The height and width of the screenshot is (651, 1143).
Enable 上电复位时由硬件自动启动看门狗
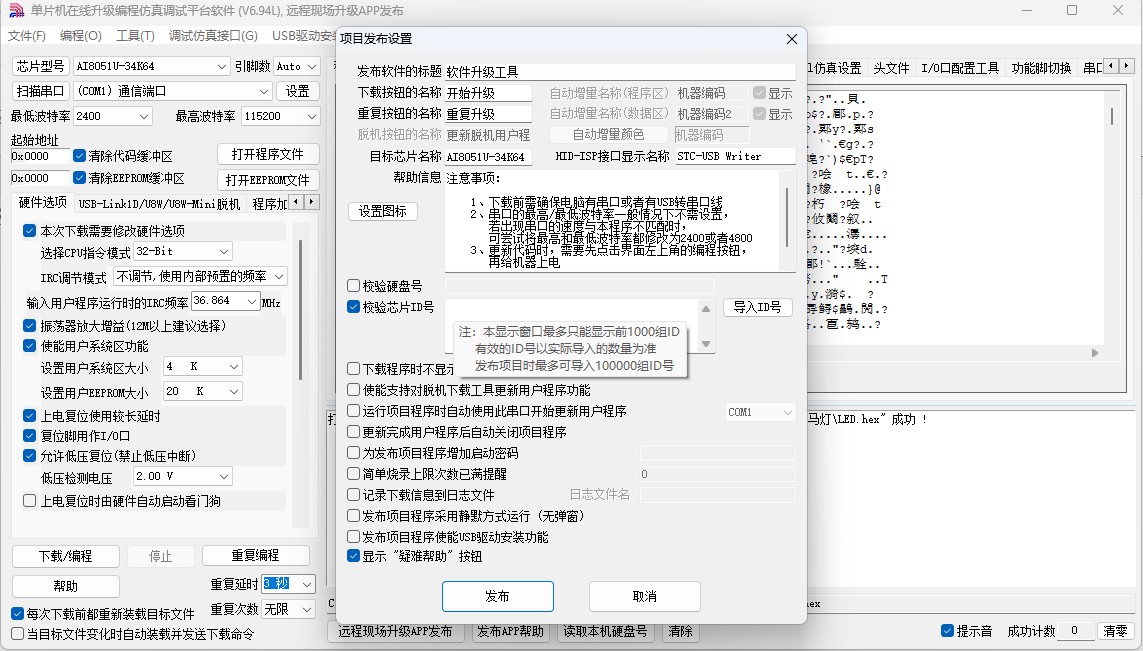point(29,501)
